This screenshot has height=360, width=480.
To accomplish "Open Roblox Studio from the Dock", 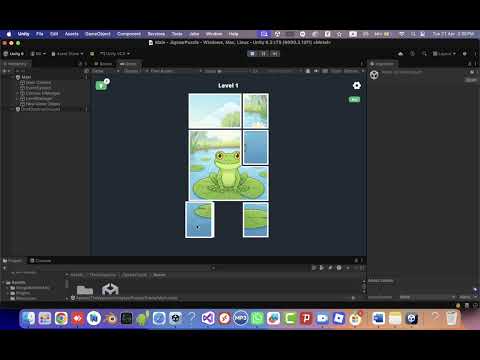I will pyautogui.click(x=339, y=318).
